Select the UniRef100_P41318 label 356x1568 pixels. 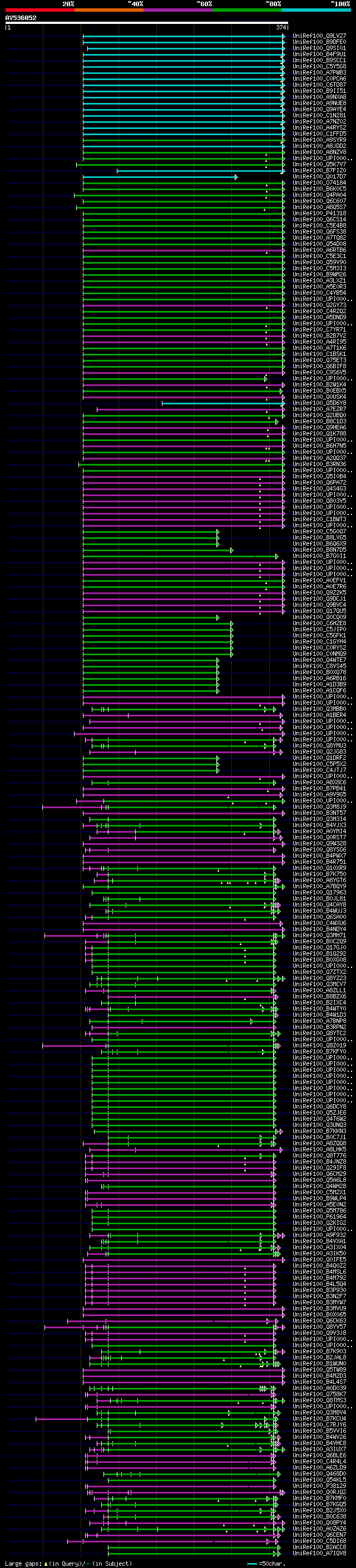pyautogui.click(x=319, y=213)
